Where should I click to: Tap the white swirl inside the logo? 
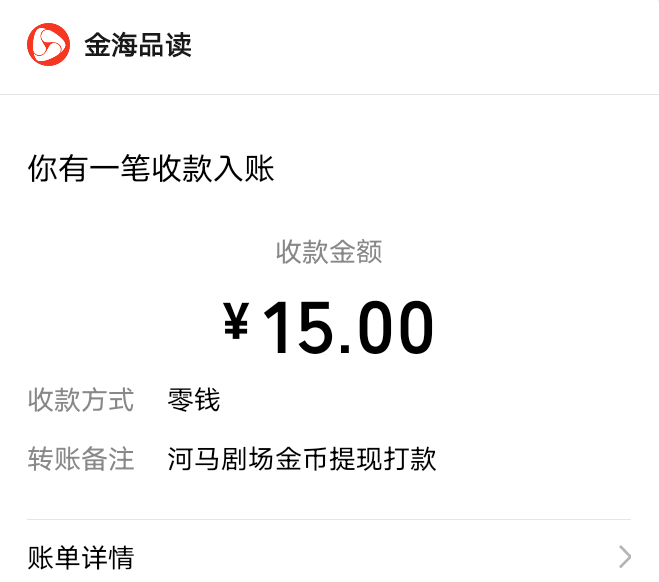[47, 45]
